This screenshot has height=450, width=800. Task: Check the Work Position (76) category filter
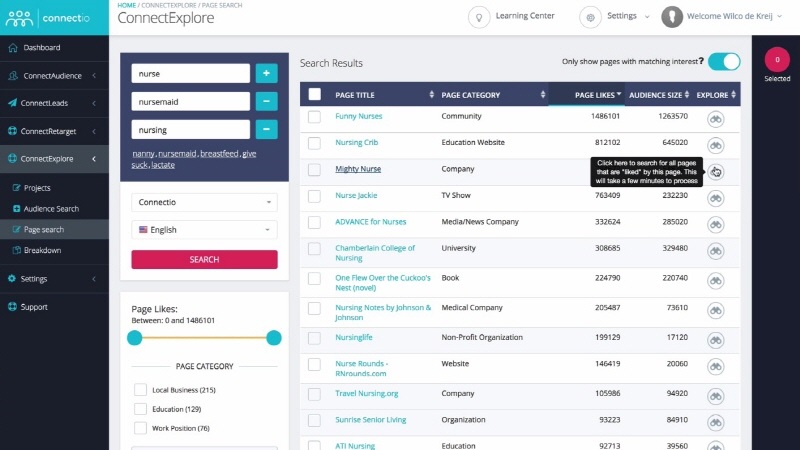click(140, 428)
